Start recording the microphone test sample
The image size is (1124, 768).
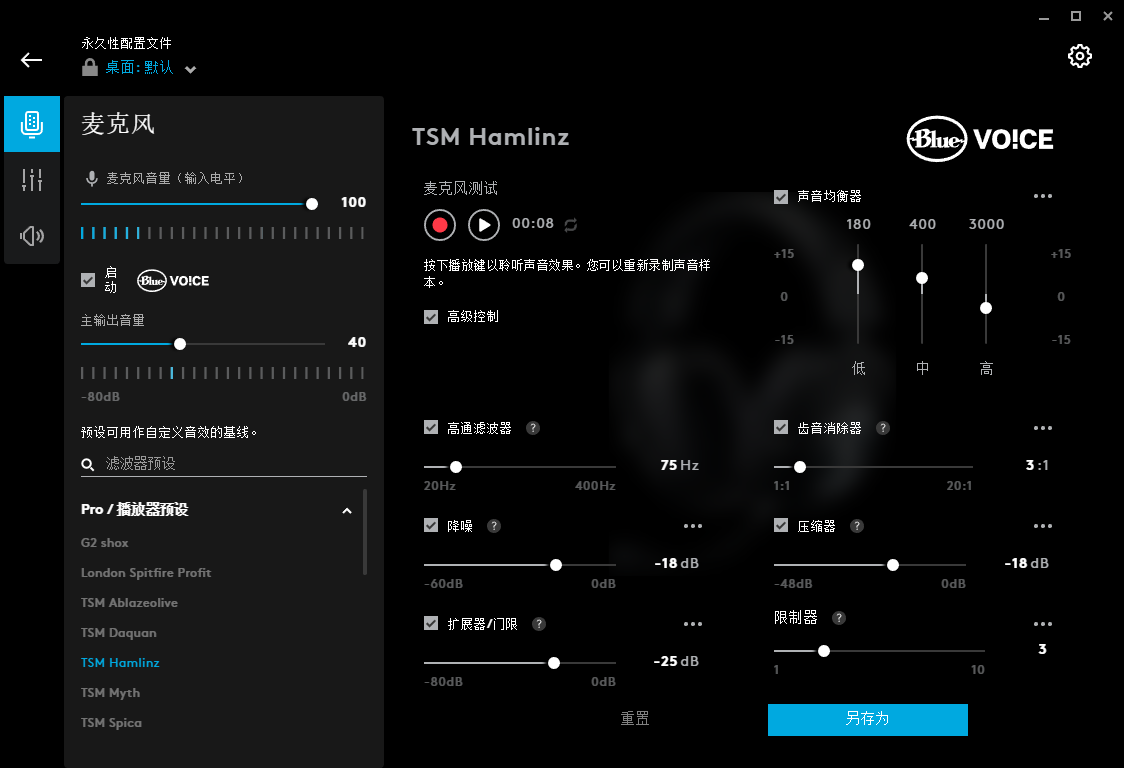click(x=439, y=225)
